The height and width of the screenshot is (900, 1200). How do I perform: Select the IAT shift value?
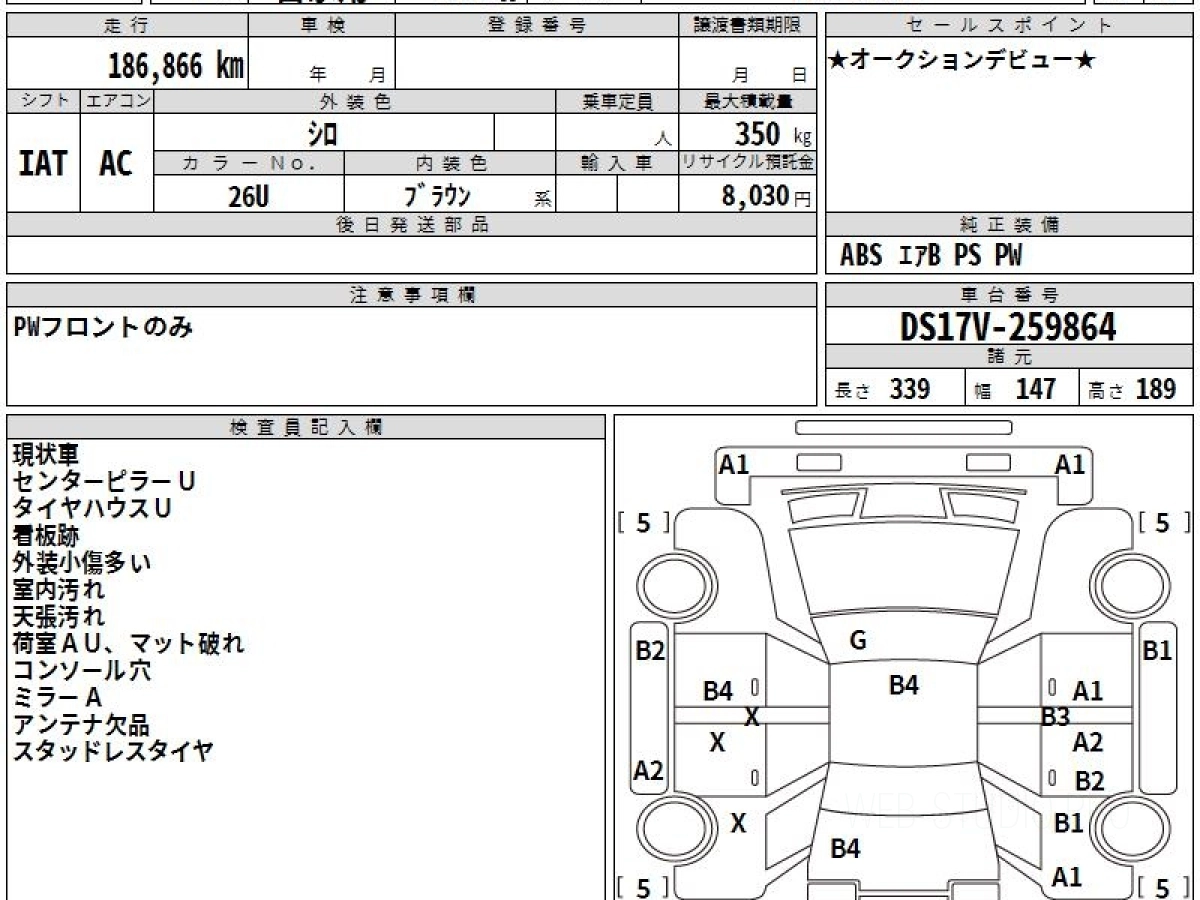[x=43, y=163]
